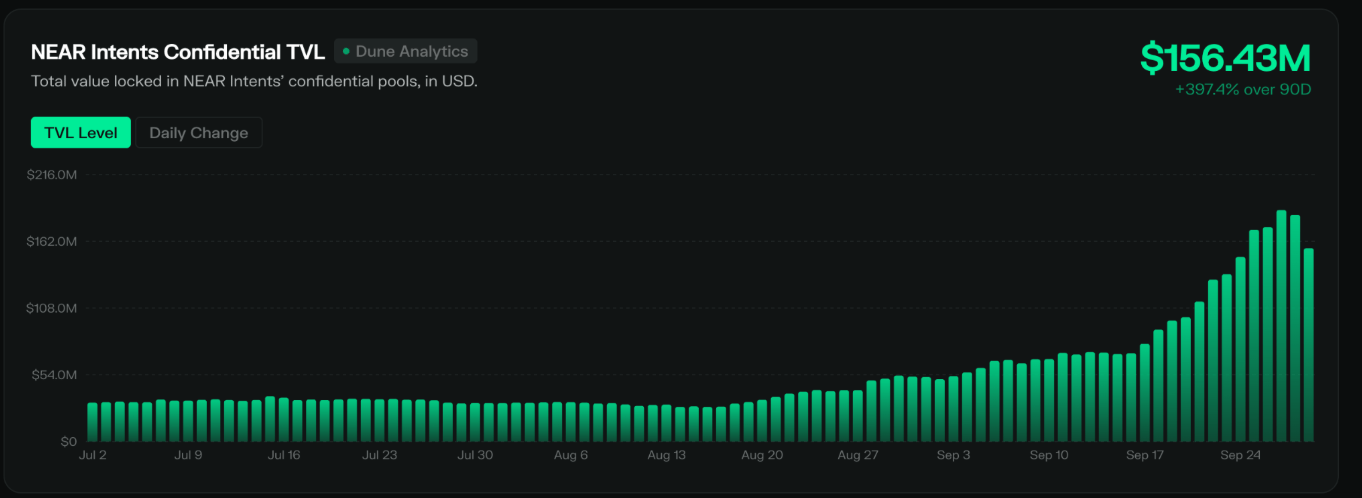The width and height of the screenshot is (1362, 498).
Task: Click the +397.4% over 90D label
Action: tap(1243, 90)
